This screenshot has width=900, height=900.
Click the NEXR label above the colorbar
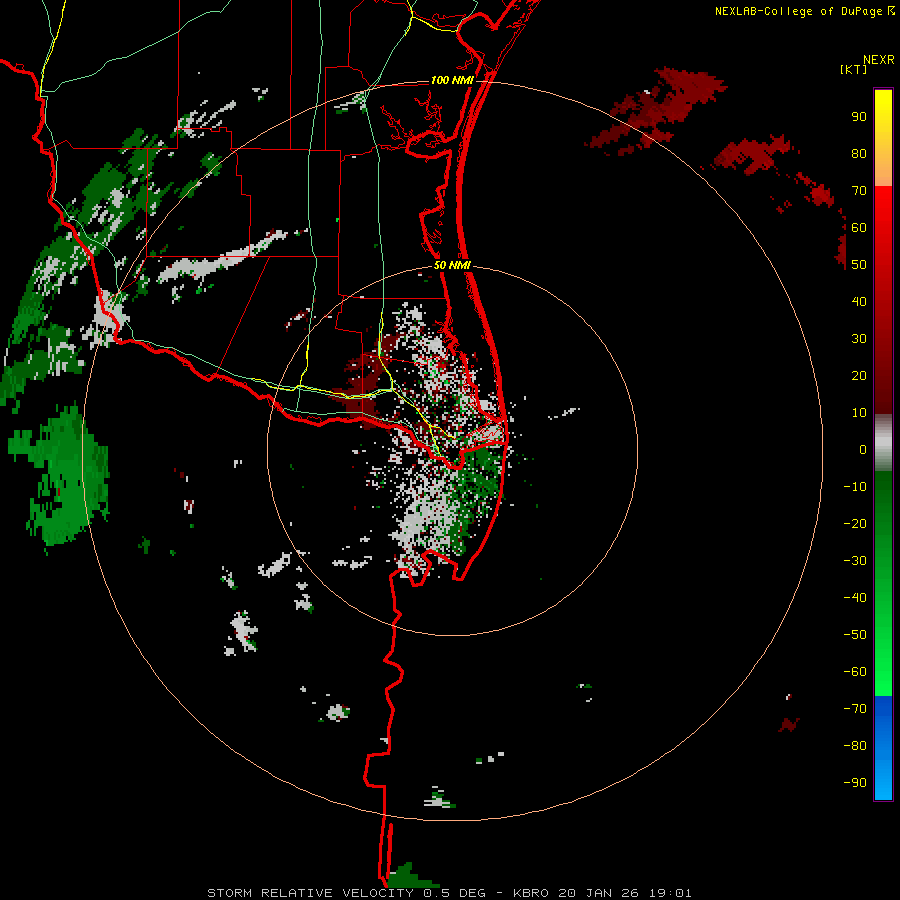pos(879,60)
